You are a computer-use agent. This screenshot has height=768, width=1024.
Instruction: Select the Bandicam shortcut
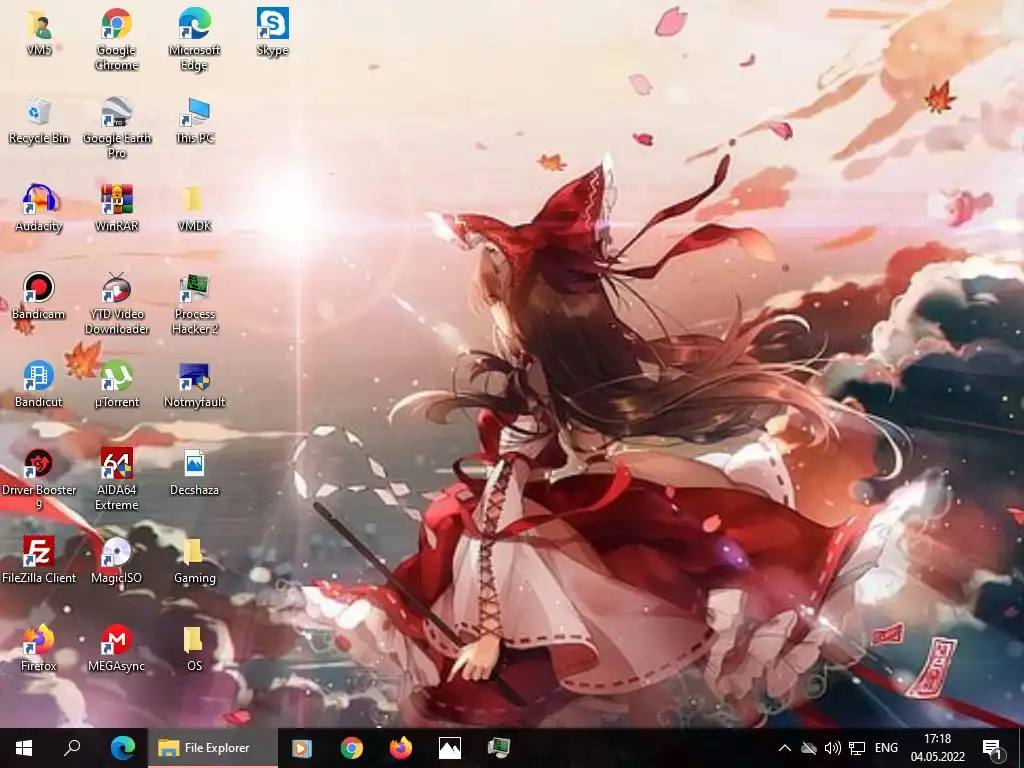(x=39, y=296)
